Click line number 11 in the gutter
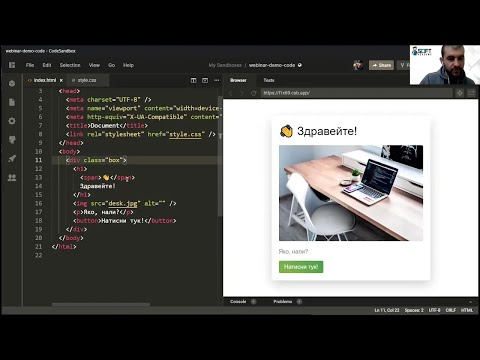 [x=39, y=160]
